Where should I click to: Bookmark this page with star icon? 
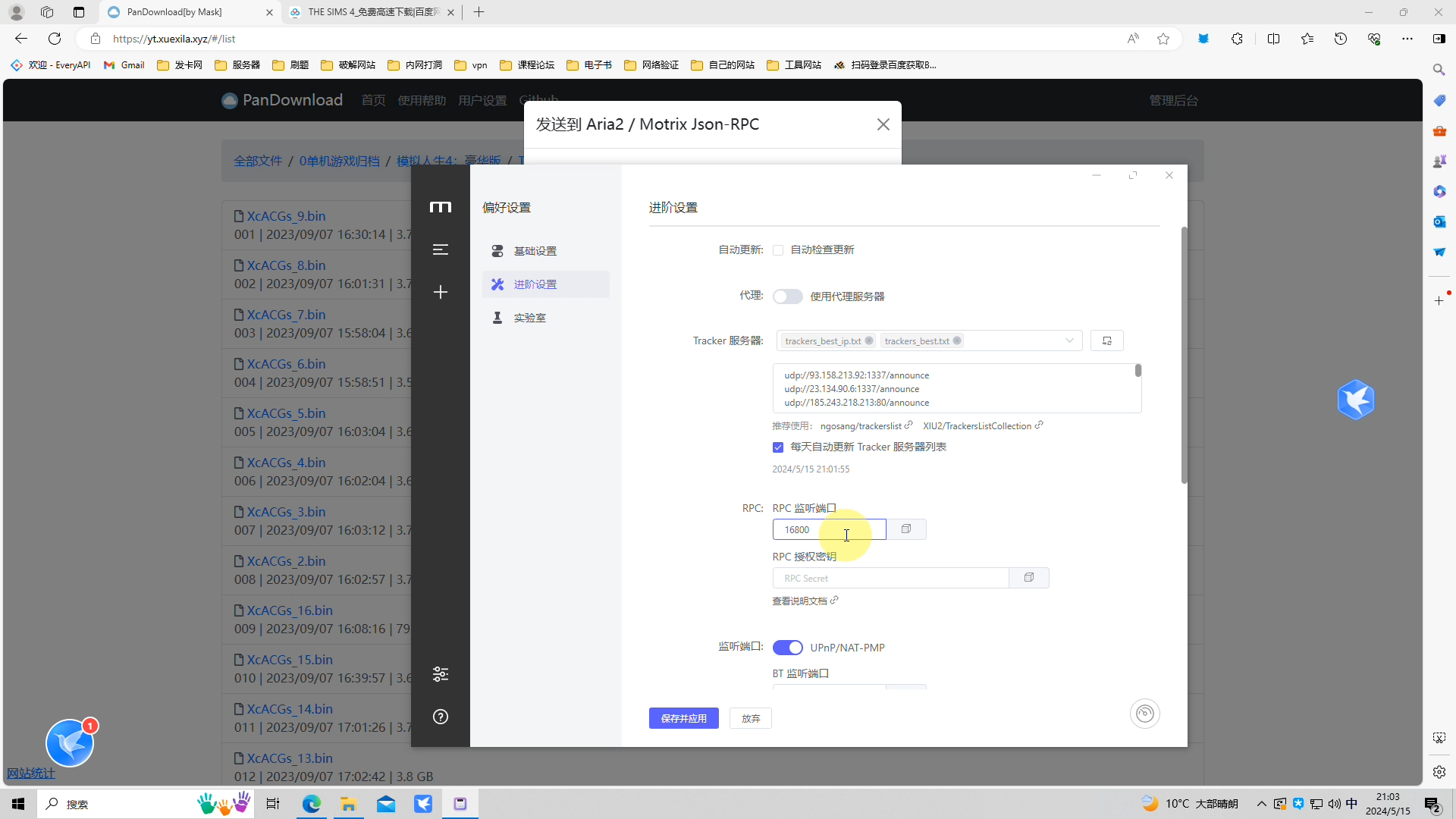pyautogui.click(x=1163, y=39)
